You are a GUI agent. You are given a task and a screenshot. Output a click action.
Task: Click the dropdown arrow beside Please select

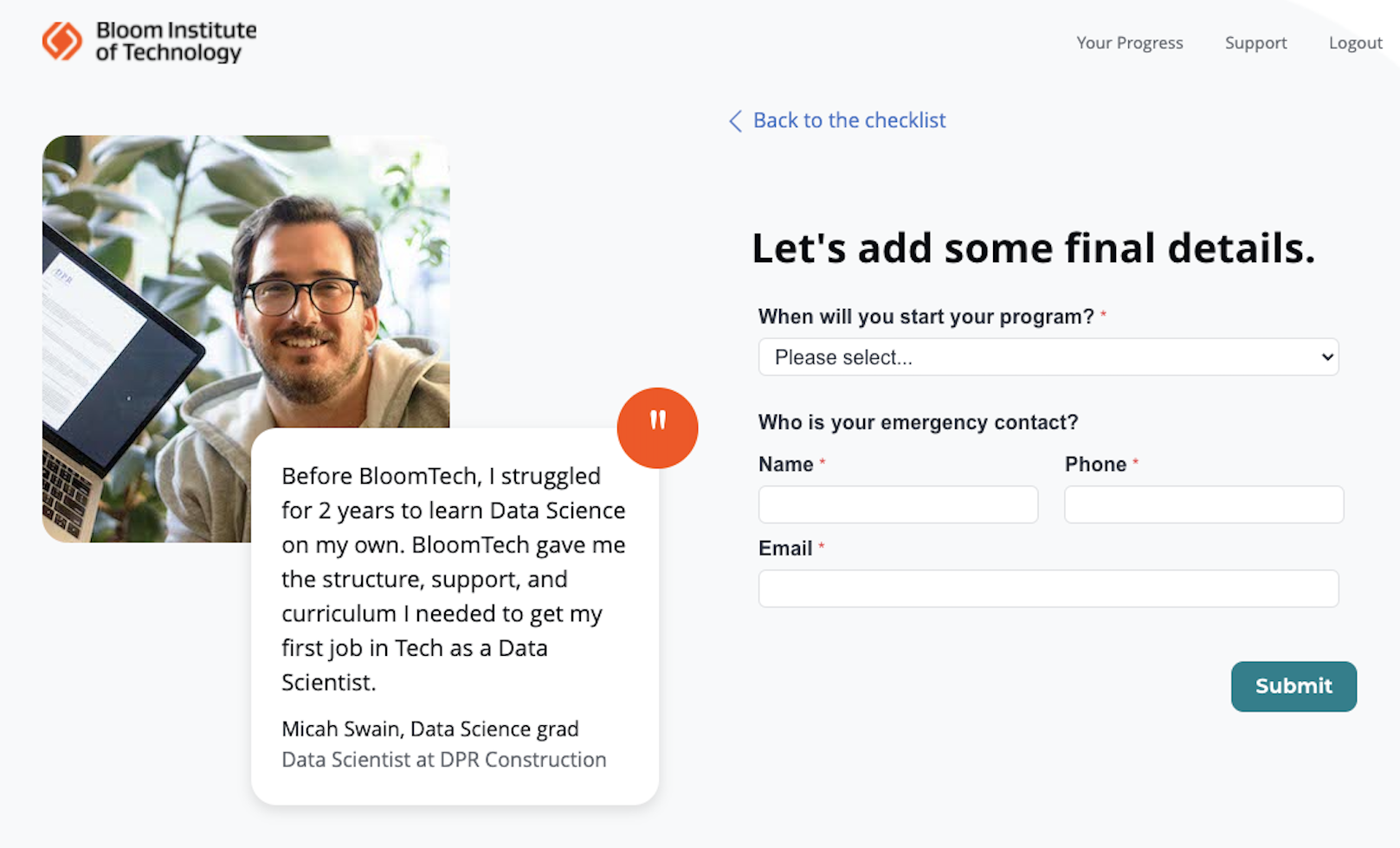[x=1327, y=357]
